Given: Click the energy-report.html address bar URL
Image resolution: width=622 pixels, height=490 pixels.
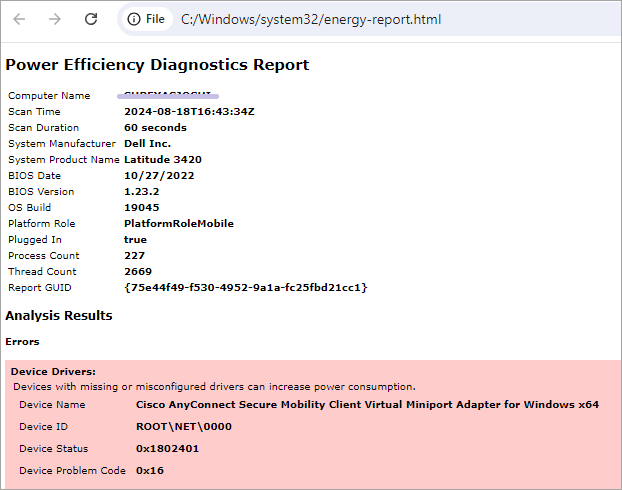Looking at the screenshot, I should pyautogui.click(x=311, y=19).
